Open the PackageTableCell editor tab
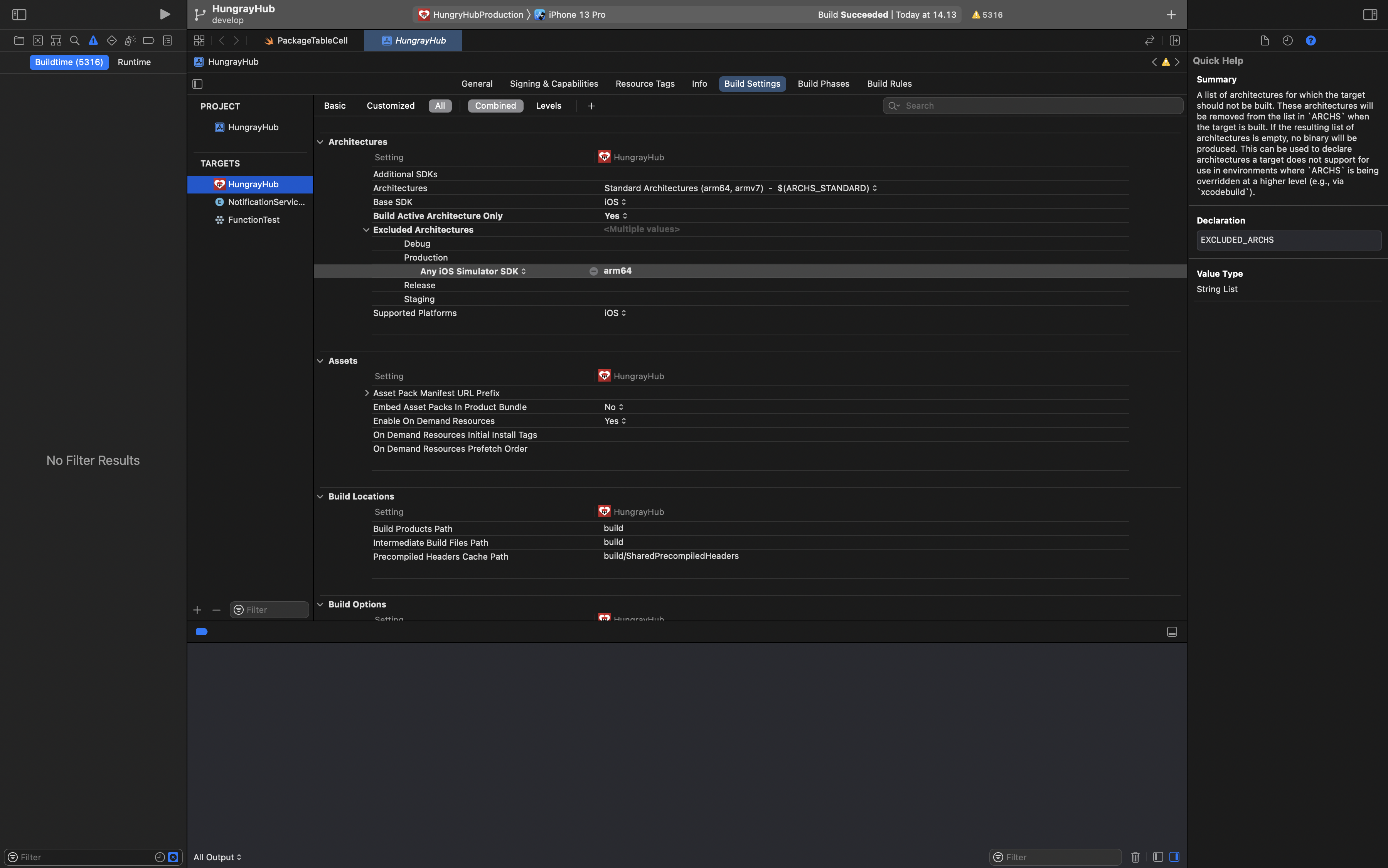The image size is (1388, 868). point(311,41)
